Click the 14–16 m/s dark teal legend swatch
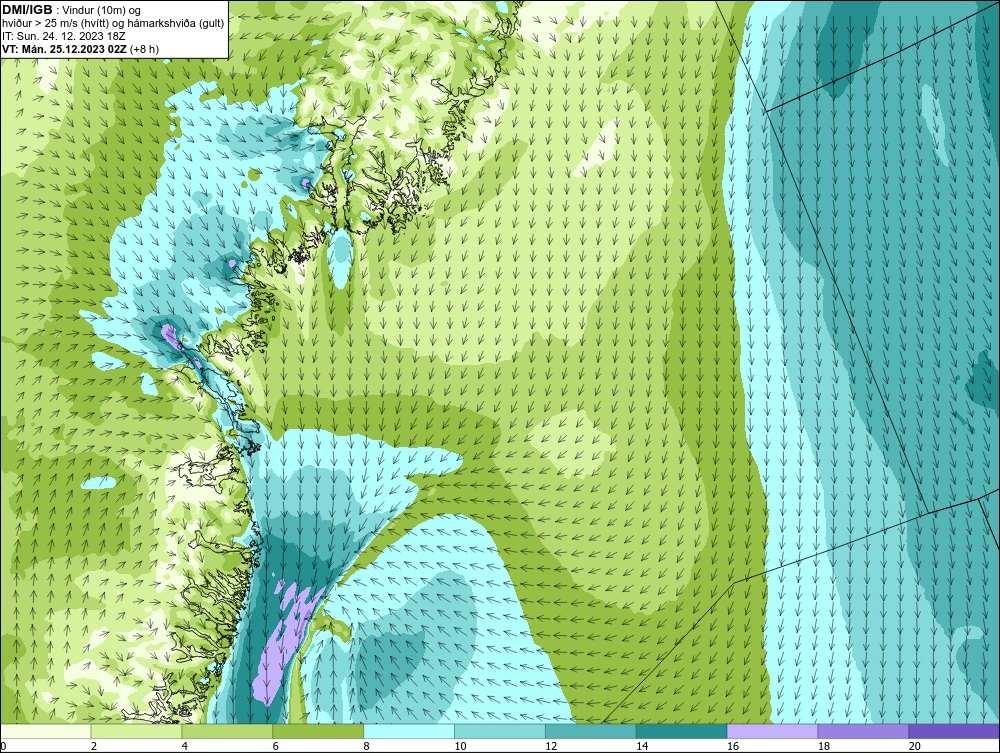Image resolution: width=1000 pixels, height=753 pixels. click(x=682, y=731)
